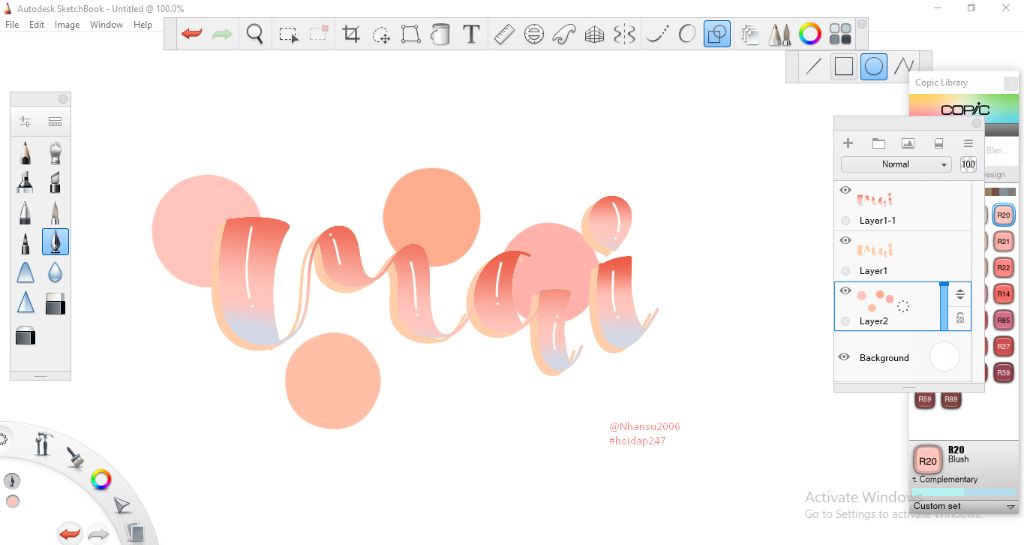1024x545 pixels.
Task: Add a layer group folder
Action: (878, 143)
